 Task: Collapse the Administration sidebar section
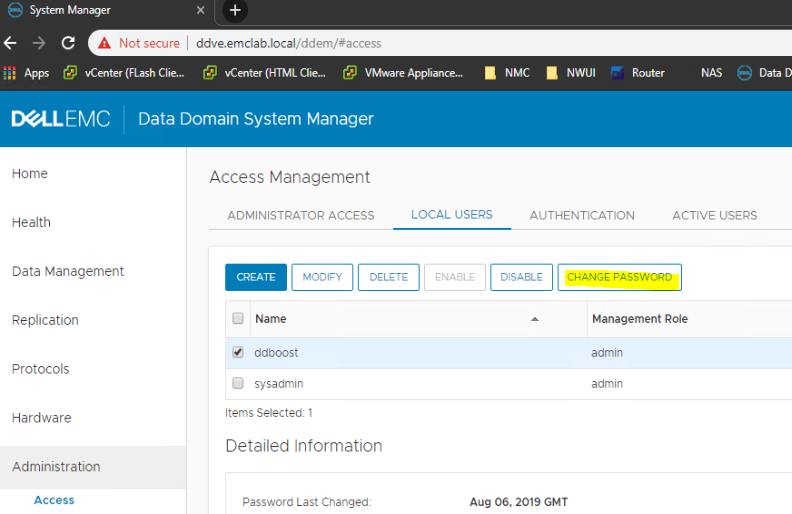[56, 466]
